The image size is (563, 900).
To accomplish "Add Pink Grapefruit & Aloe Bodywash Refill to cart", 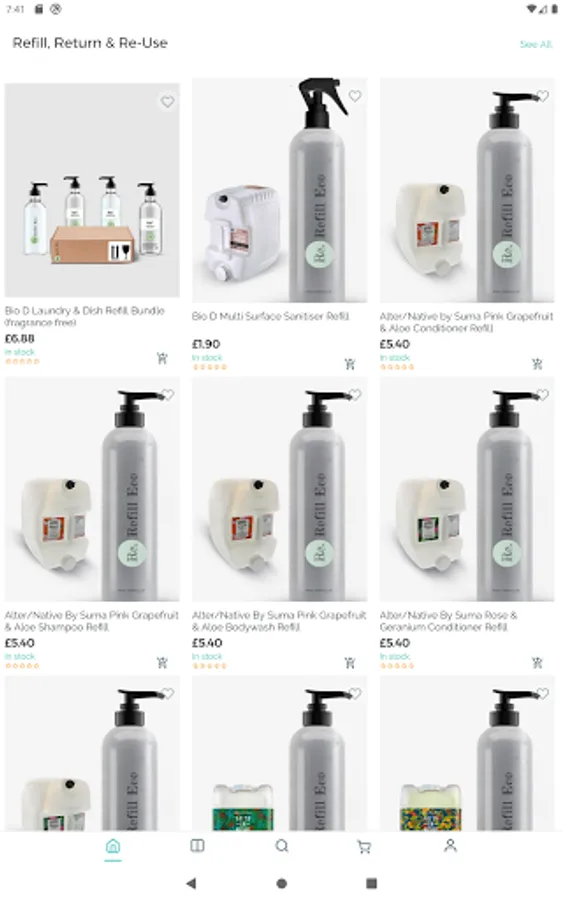I will (x=350, y=662).
